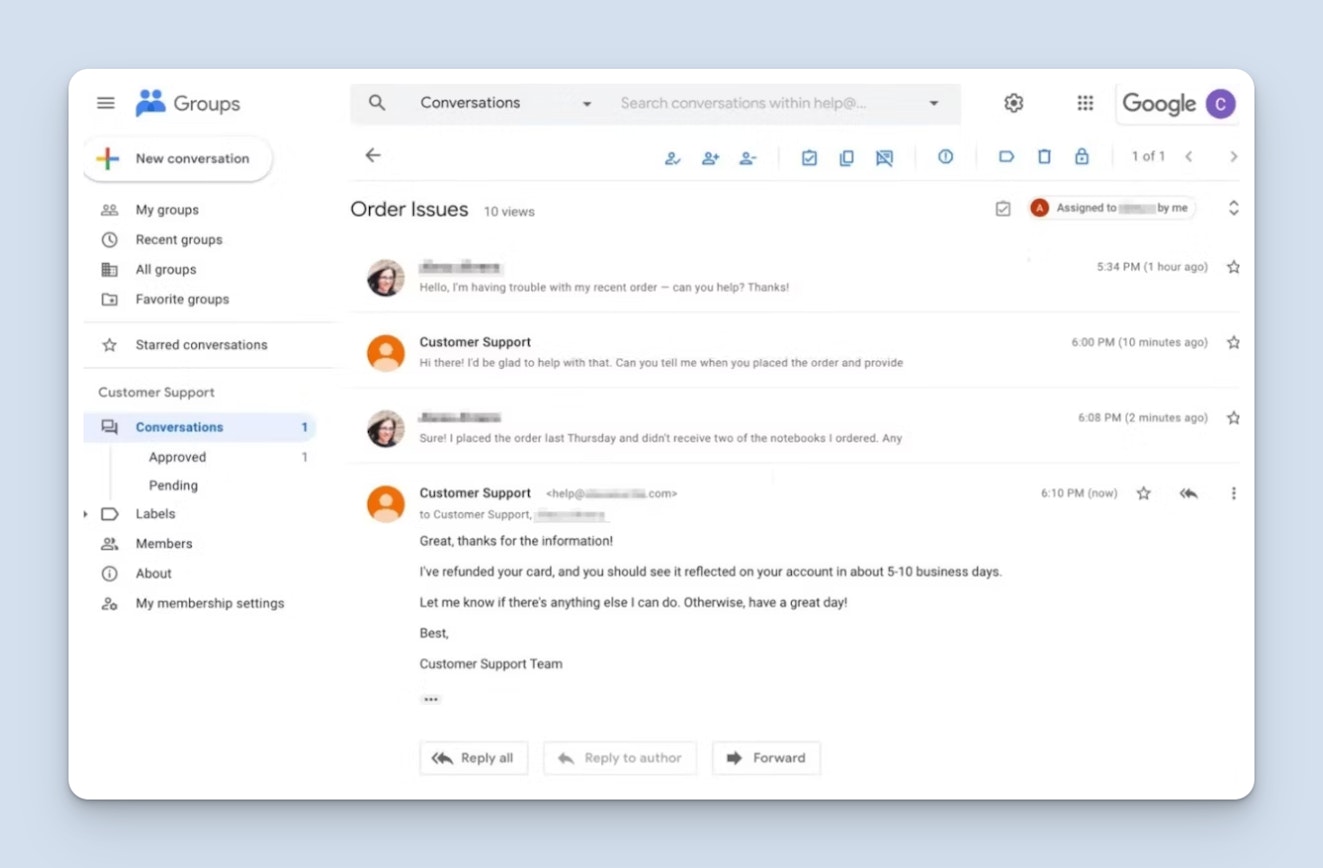Expand the Labels section in sidebar
This screenshot has height=868, width=1323.
coord(86,514)
